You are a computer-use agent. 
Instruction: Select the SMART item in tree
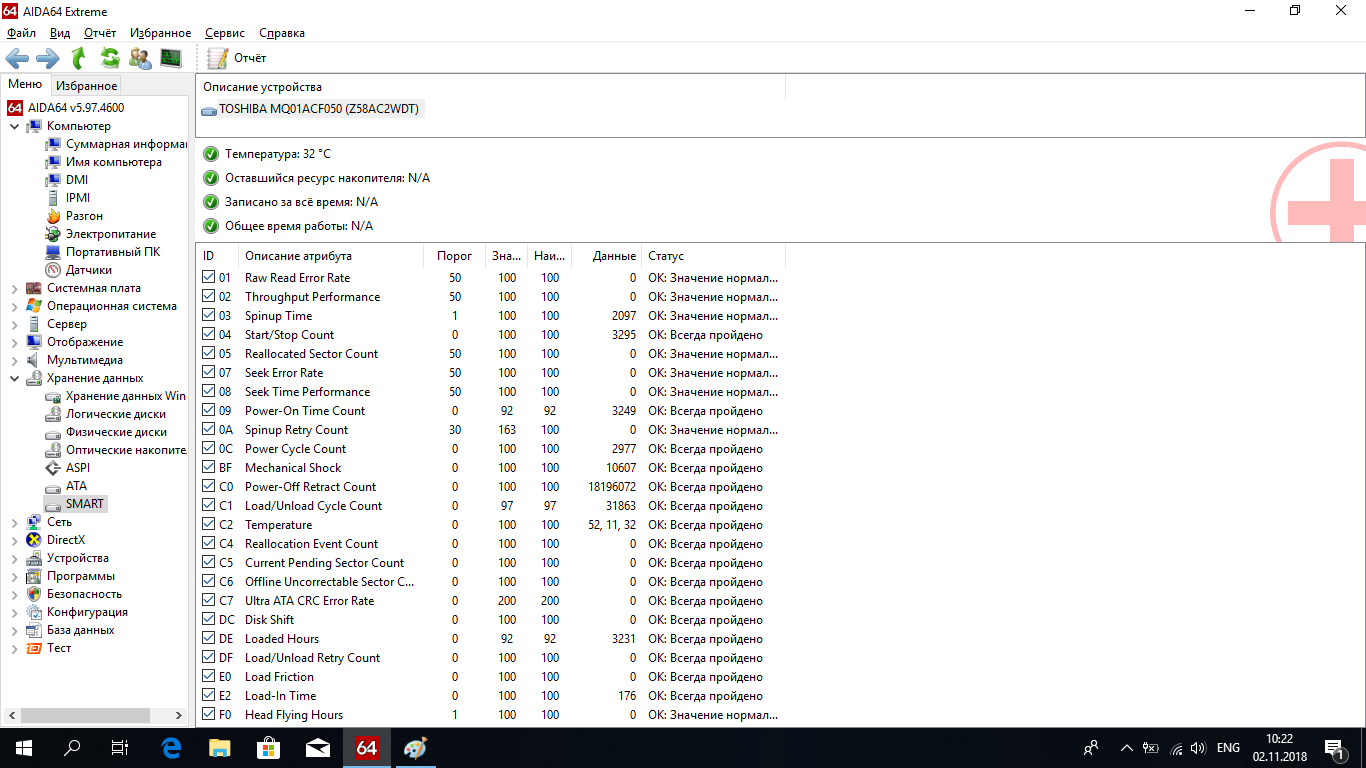[x=75, y=504]
